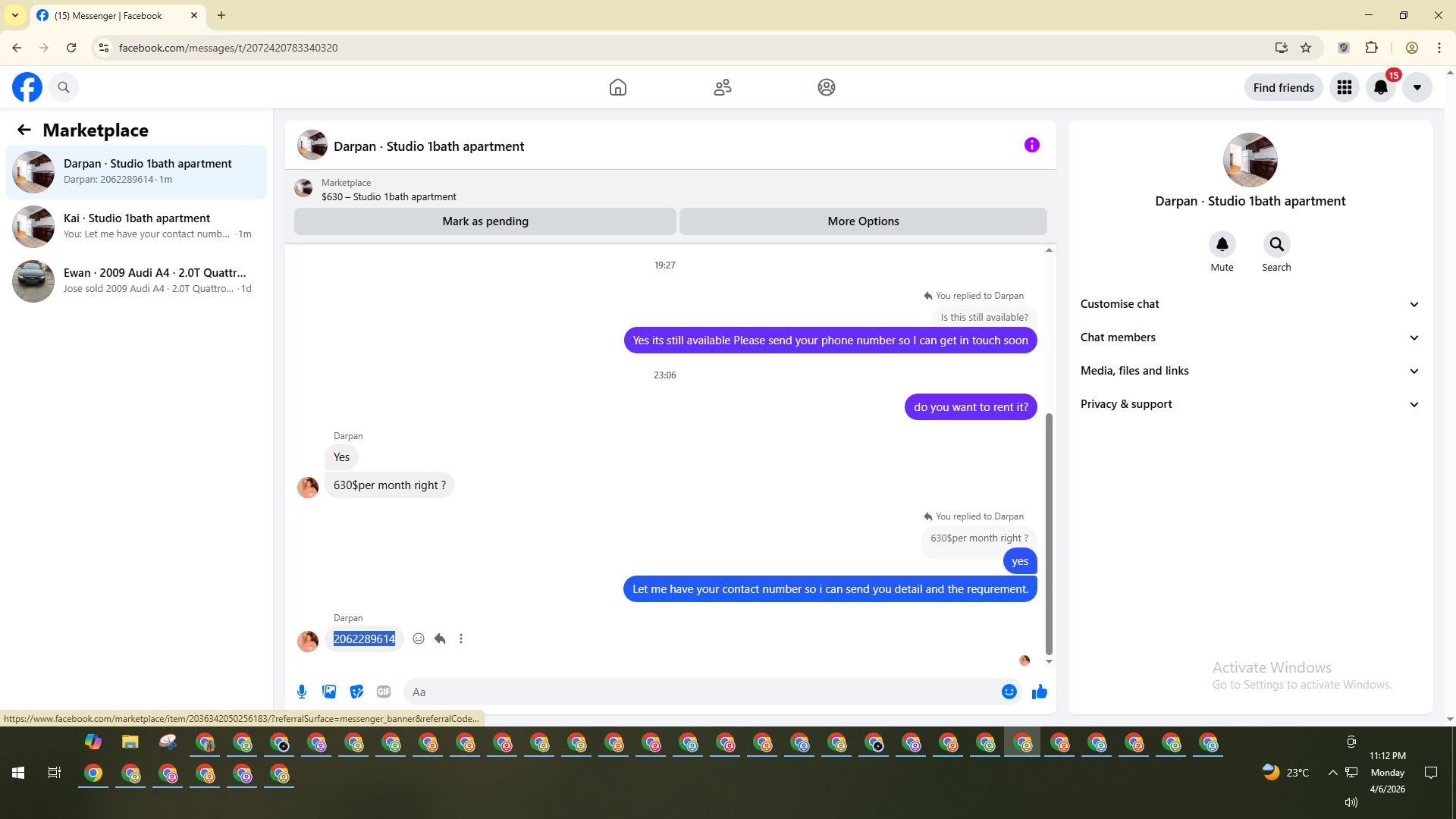
Task: Open the Windows notification center
Action: (1431, 773)
